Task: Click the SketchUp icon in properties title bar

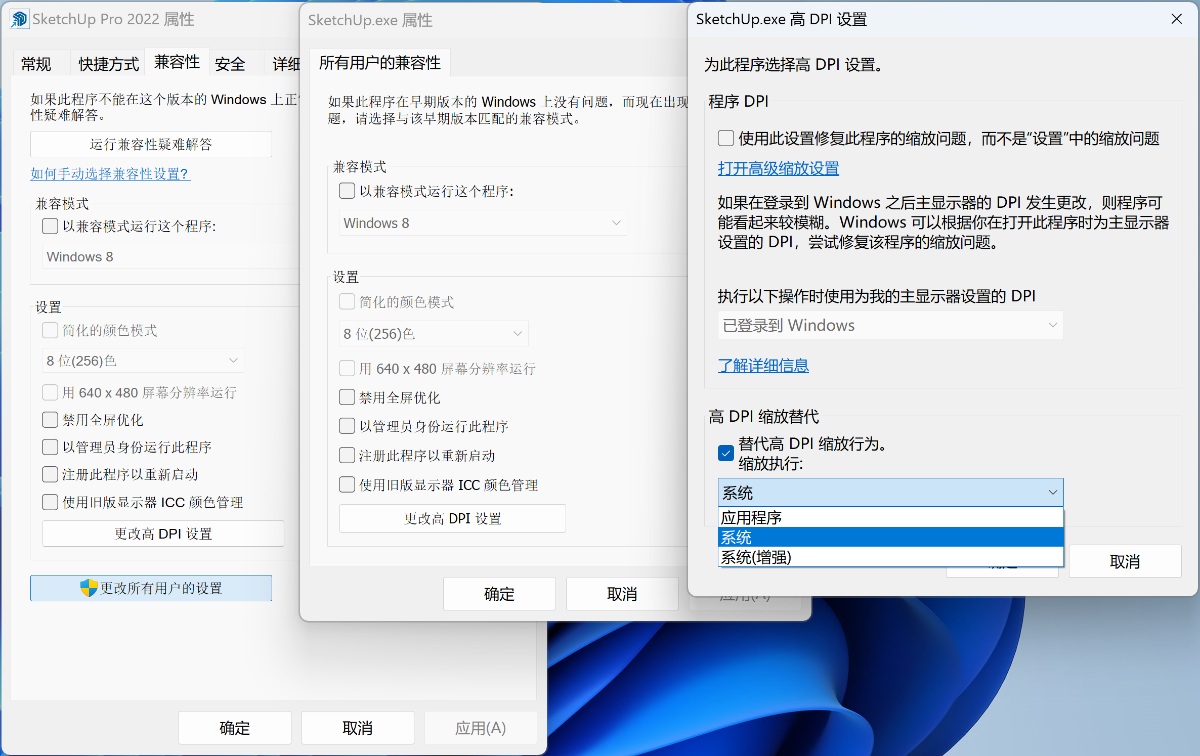Action: [x=19, y=19]
